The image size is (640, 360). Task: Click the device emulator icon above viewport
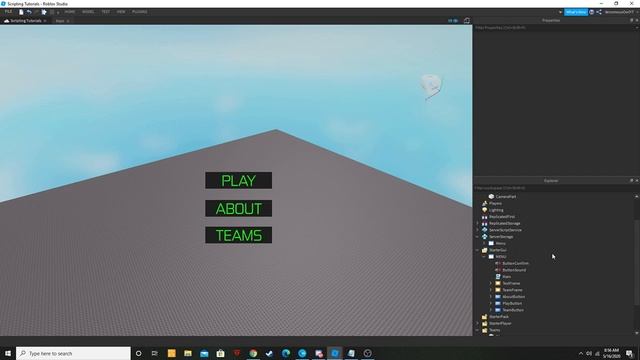pyautogui.click(x=467, y=21)
